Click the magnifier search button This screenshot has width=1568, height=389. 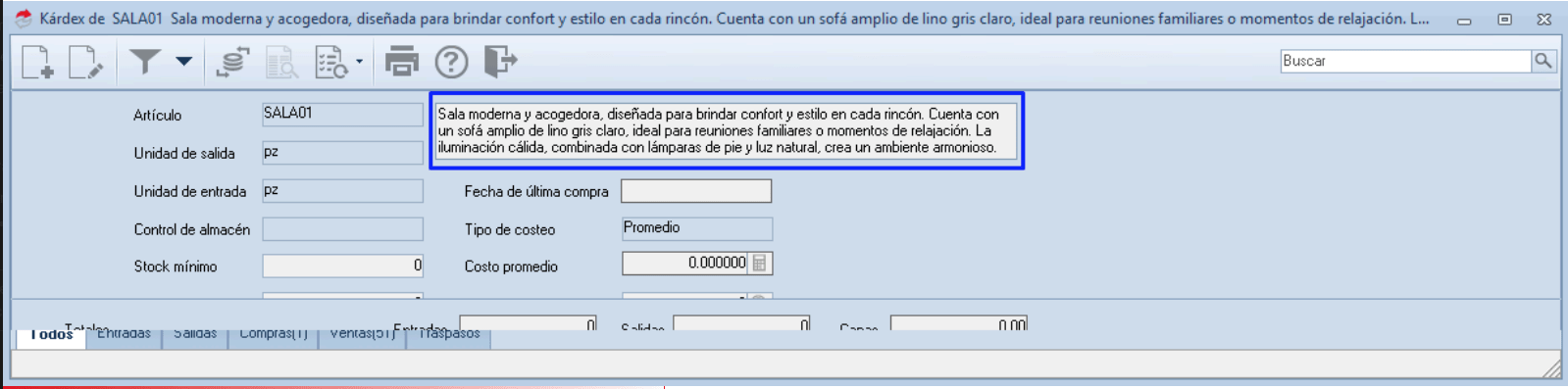tap(1543, 61)
